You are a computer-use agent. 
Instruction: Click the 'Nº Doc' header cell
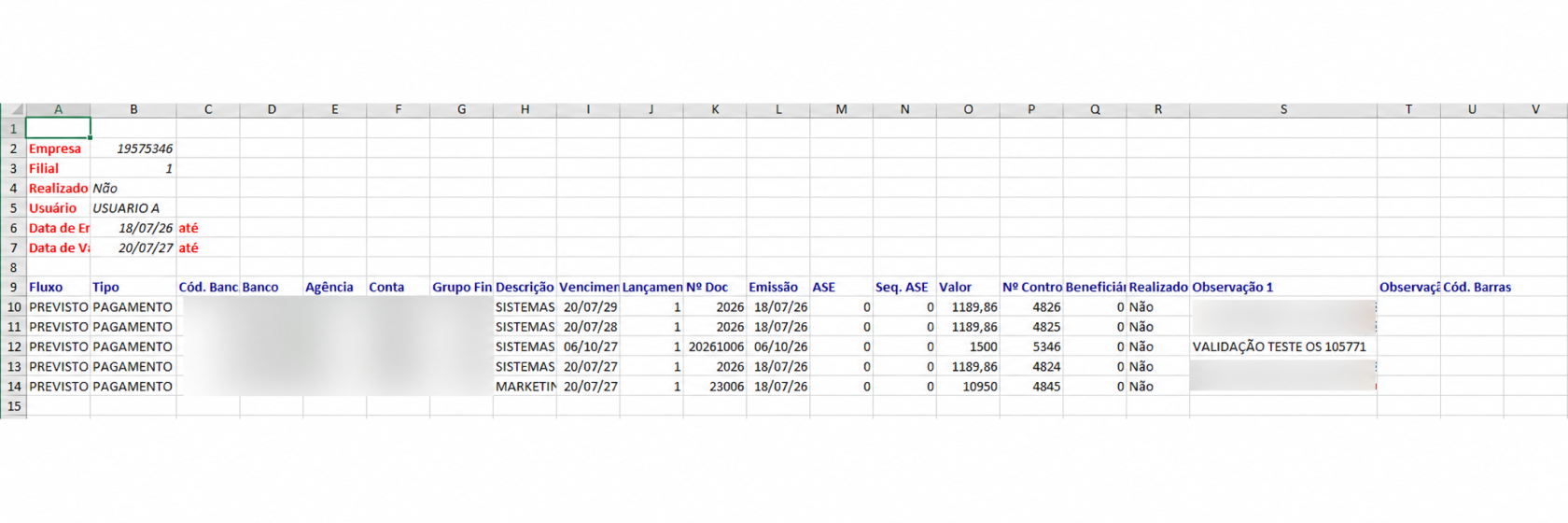715,287
